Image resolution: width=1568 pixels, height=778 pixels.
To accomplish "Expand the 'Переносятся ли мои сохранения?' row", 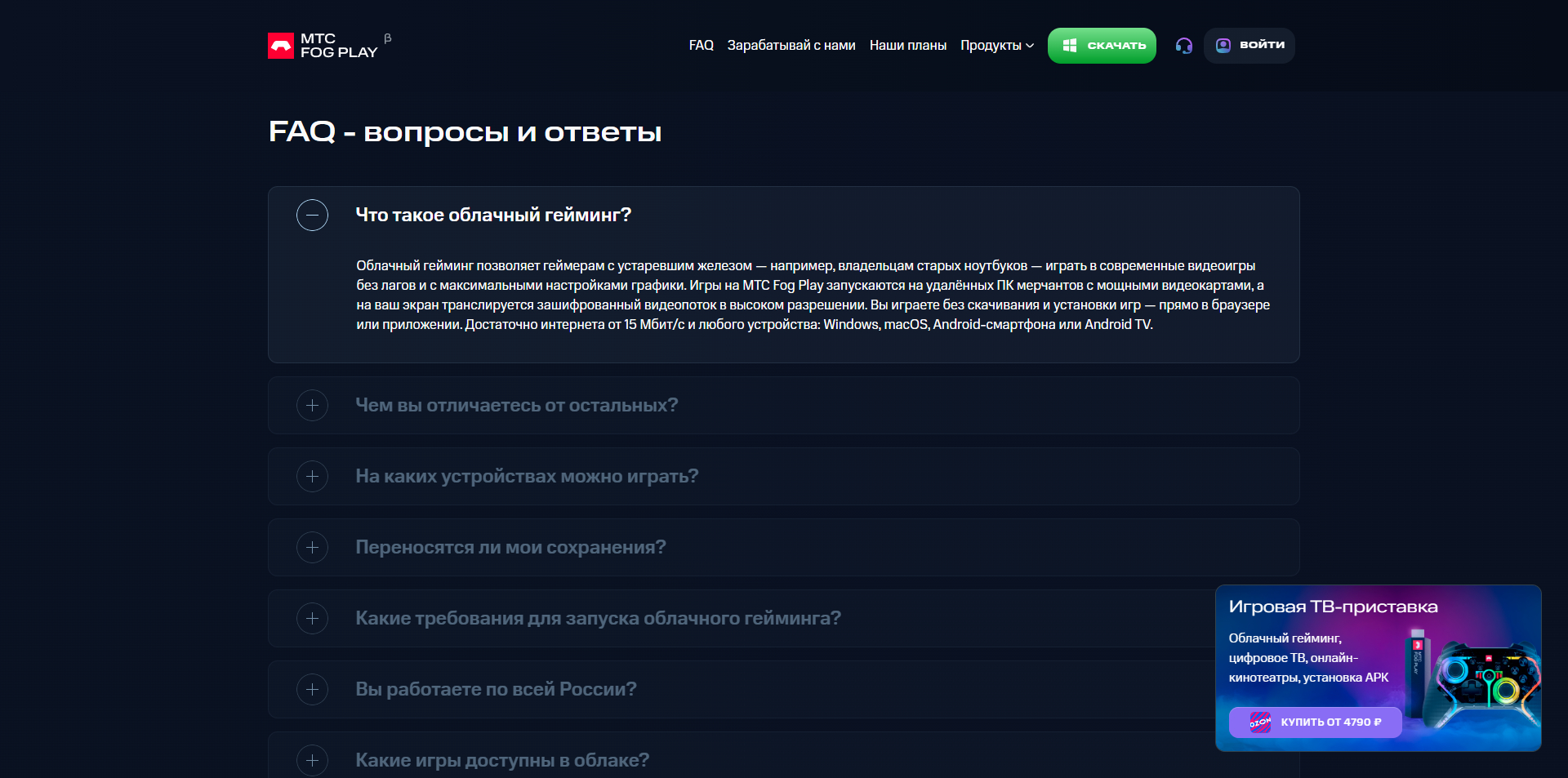I will [x=510, y=548].
